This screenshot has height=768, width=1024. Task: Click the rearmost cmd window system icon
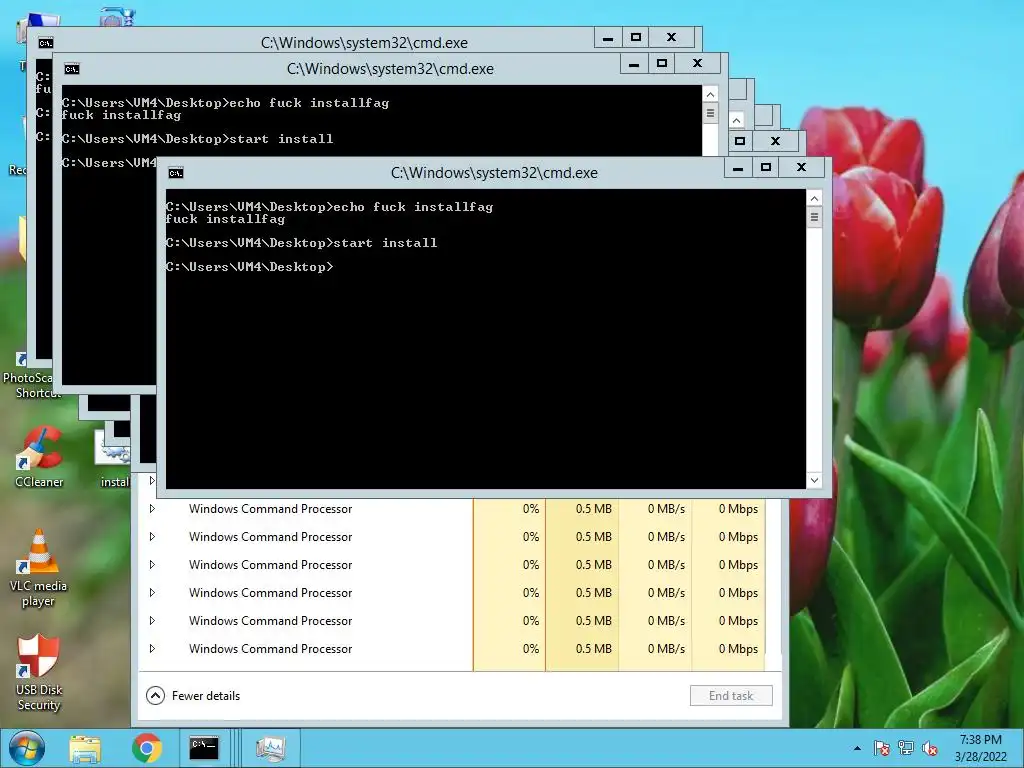coord(46,43)
